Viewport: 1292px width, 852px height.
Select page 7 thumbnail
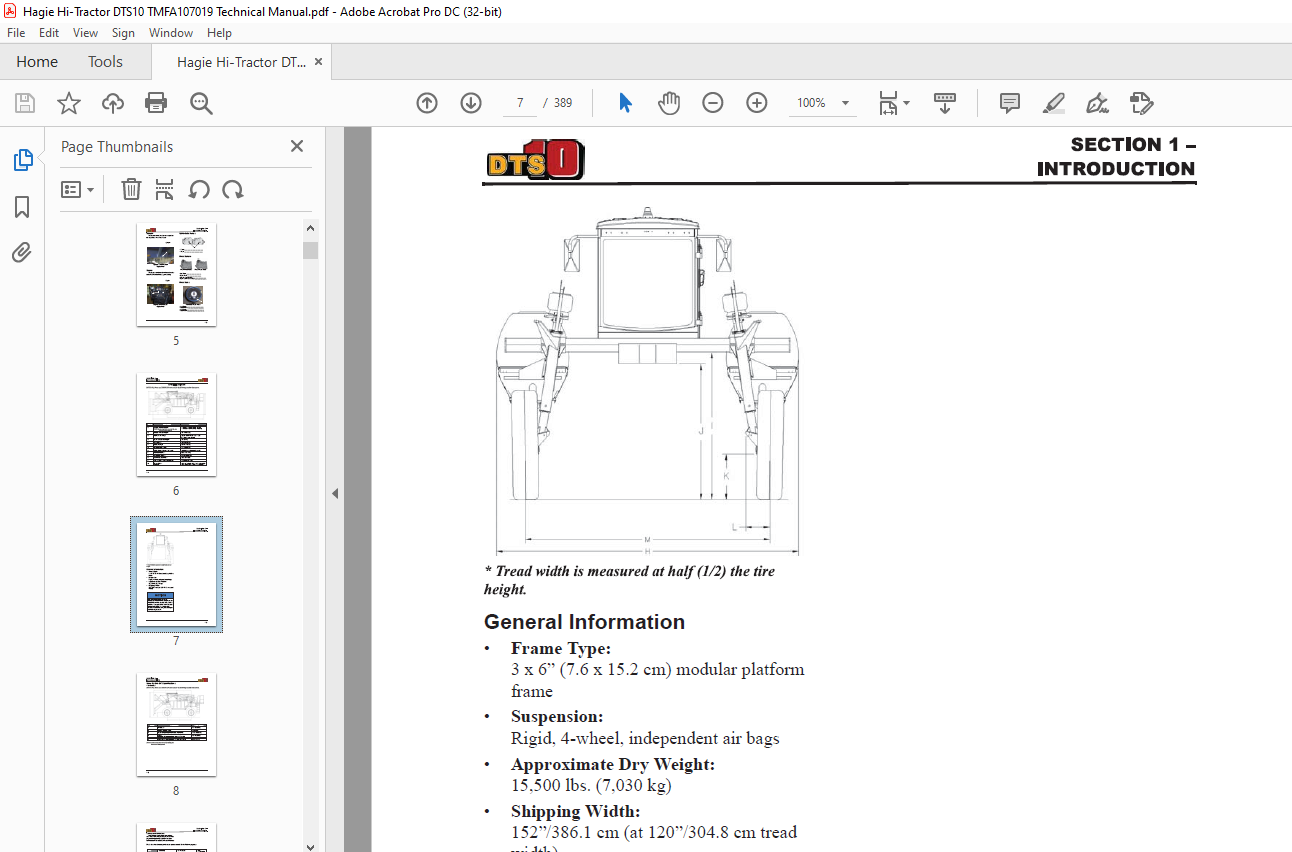[x=176, y=574]
